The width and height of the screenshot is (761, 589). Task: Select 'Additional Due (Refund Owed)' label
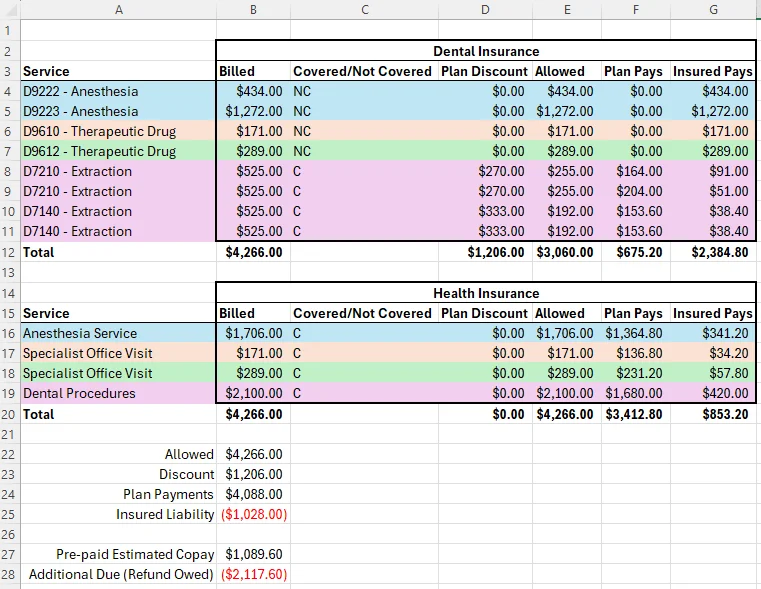click(x=118, y=574)
